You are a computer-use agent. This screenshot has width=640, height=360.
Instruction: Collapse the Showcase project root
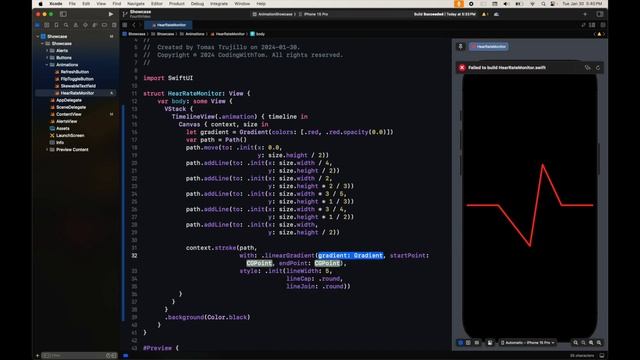tap(38, 36)
